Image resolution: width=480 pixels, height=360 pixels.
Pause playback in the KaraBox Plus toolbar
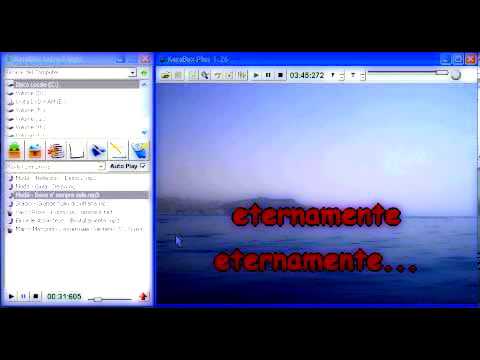(268, 75)
